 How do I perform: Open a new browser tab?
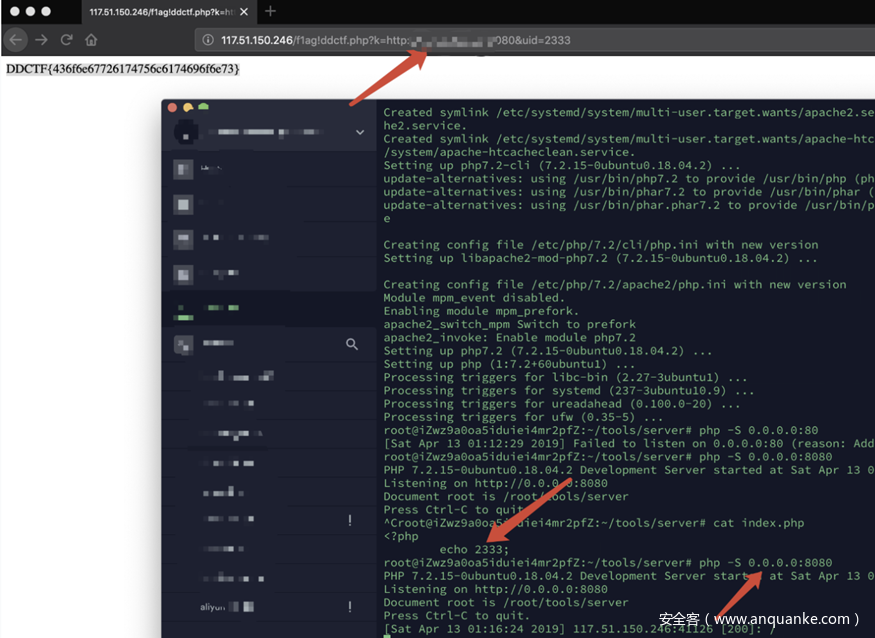270,12
